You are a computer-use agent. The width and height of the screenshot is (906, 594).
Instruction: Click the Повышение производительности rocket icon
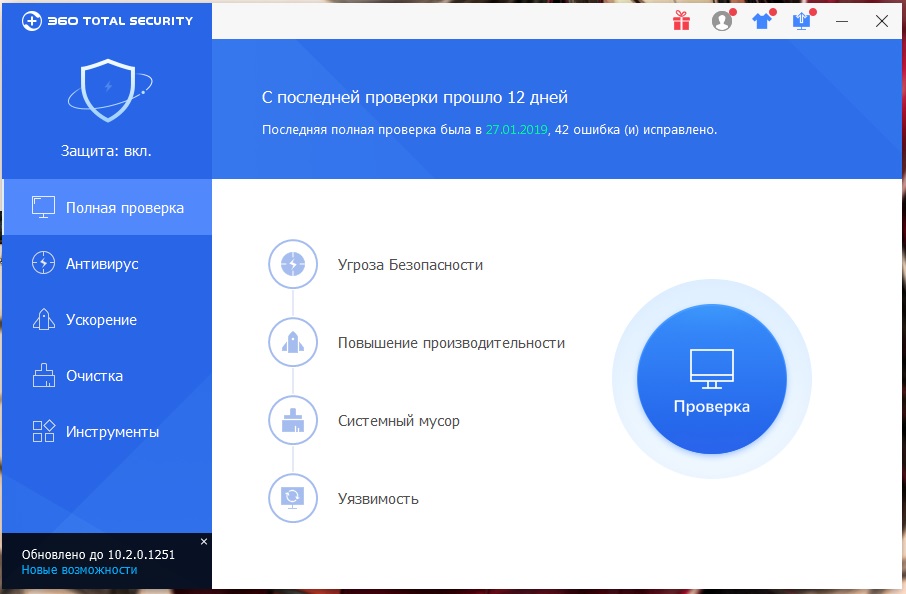click(293, 342)
